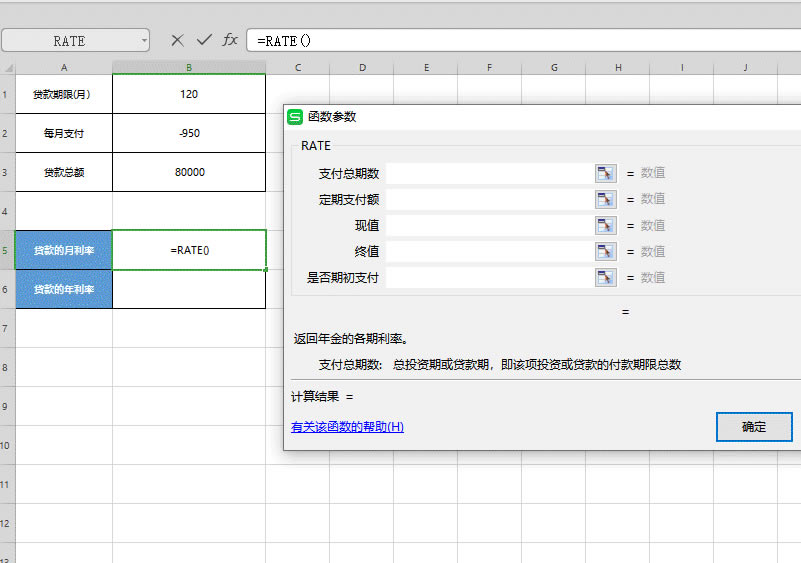Image resolution: width=801 pixels, height=563 pixels.
Task: Expand the RATE name box dropdown
Action: (145, 41)
